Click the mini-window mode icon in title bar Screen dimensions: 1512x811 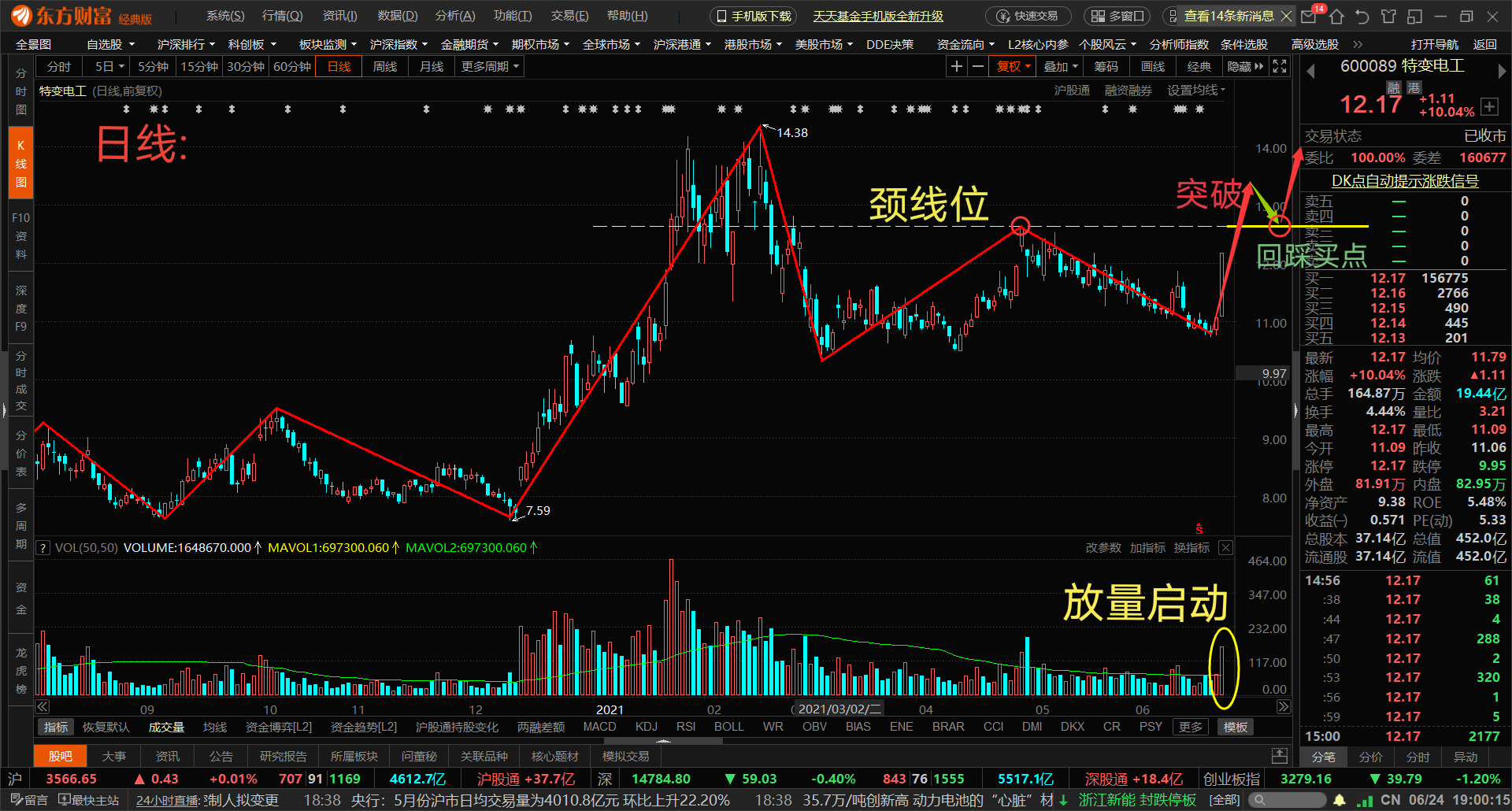point(1415,16)
